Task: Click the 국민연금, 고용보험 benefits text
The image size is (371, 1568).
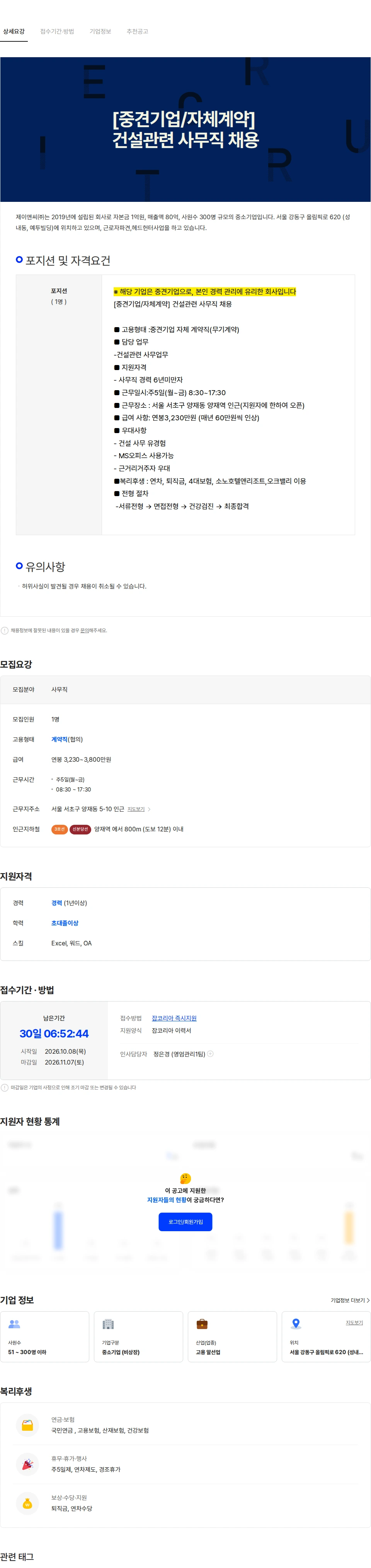Action: coord(100,1430)
